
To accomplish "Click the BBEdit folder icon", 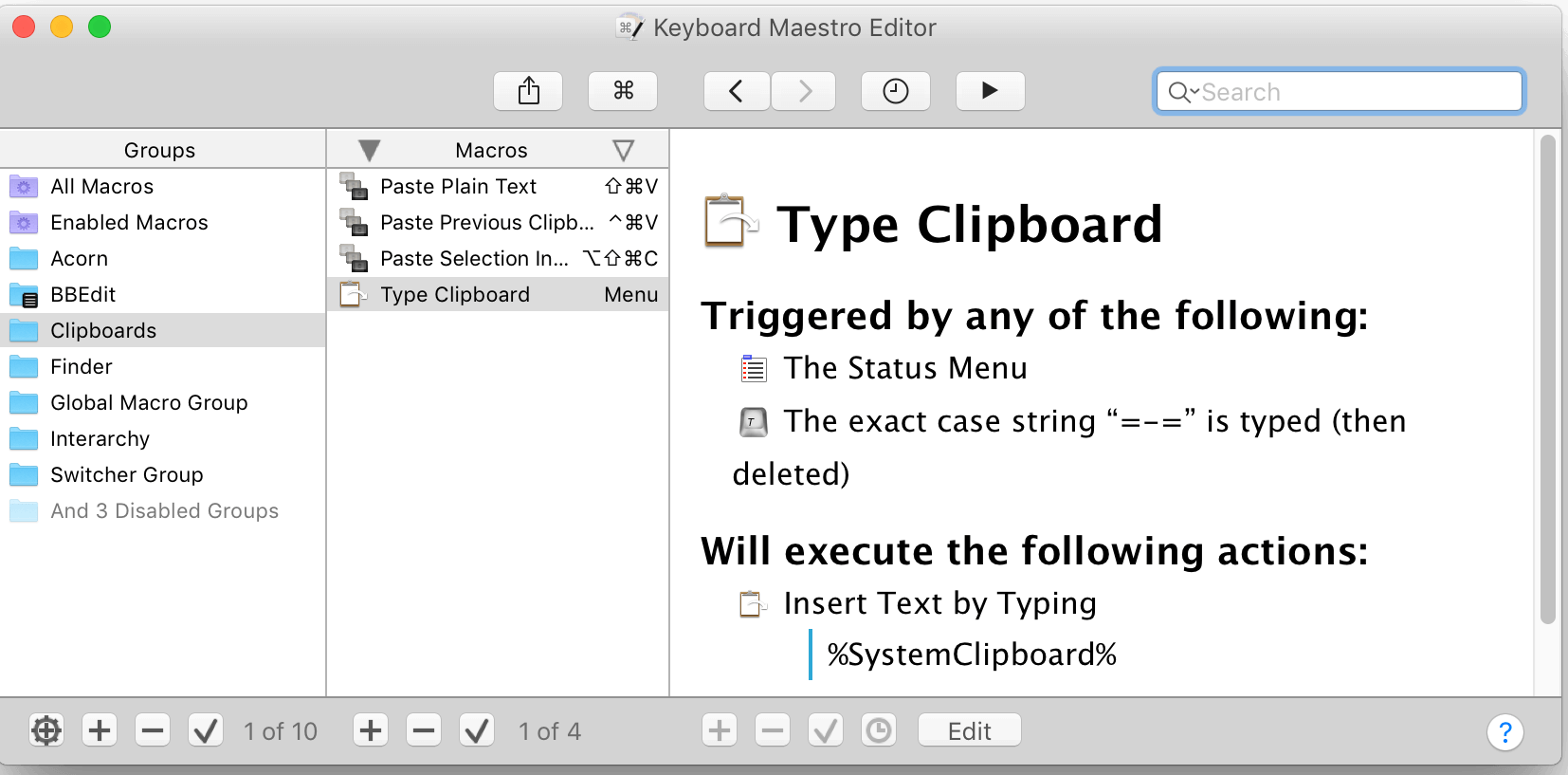I will (24, 295).
